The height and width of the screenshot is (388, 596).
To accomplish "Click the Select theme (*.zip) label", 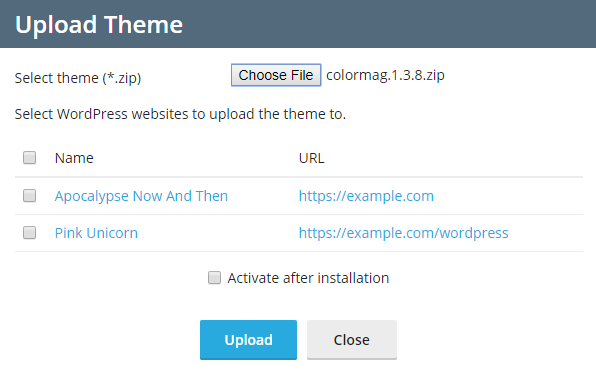I will pos(78,78).
